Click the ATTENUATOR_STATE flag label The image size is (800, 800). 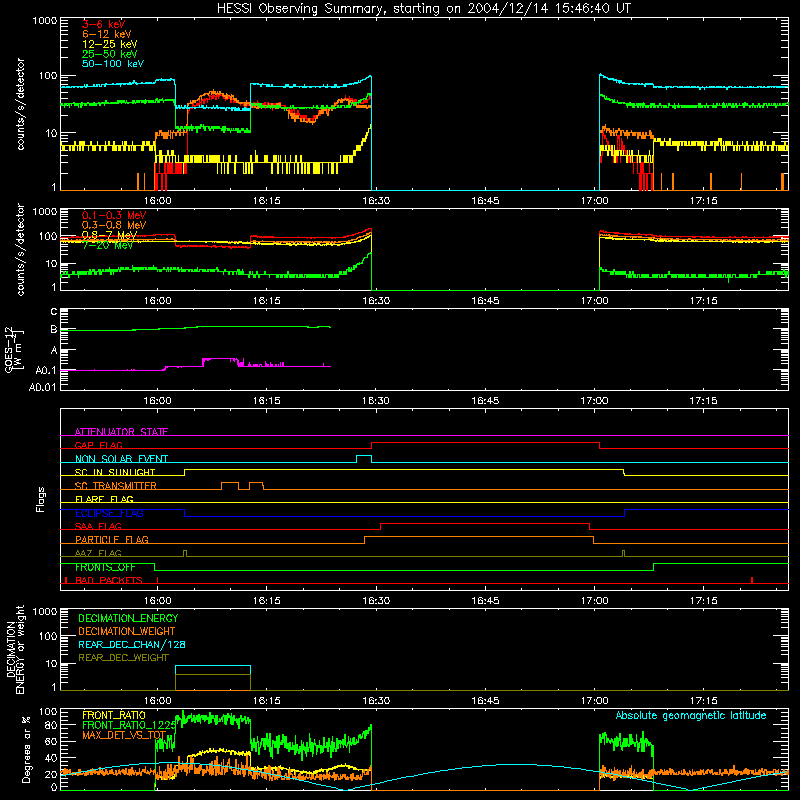[x=121, y=432]
